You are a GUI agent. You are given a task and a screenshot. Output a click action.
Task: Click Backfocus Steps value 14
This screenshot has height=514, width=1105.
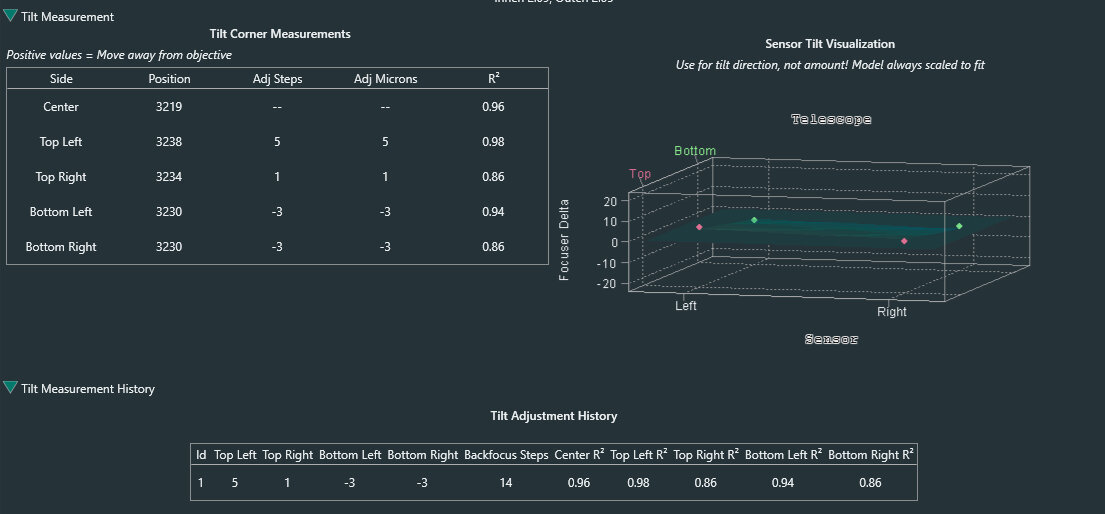tap(506, 483)
